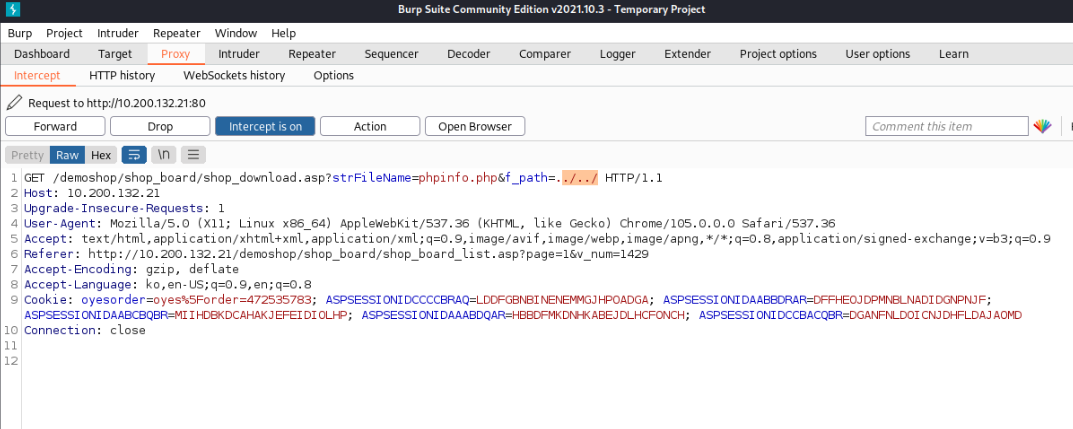
Task: Click the Accept header line with text/html value
Action: (537, 239)
